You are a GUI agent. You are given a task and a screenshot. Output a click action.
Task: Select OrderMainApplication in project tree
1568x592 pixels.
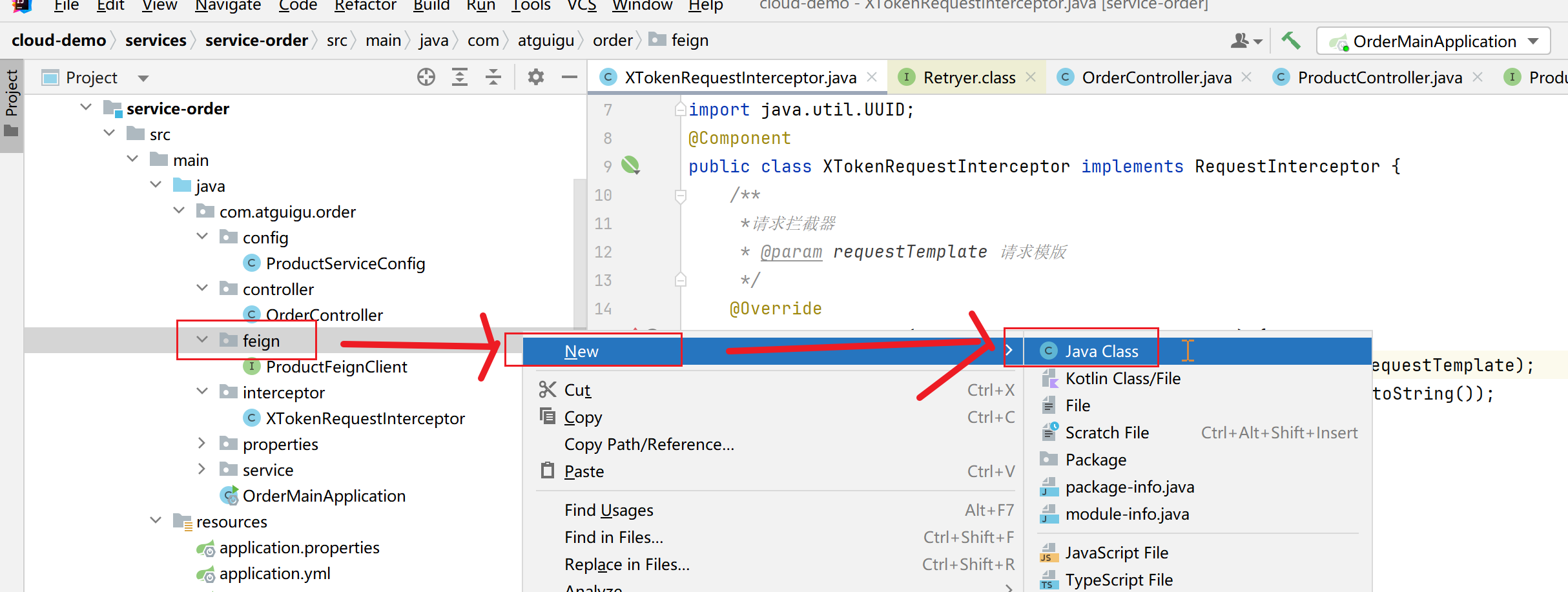tap(313, 496)
